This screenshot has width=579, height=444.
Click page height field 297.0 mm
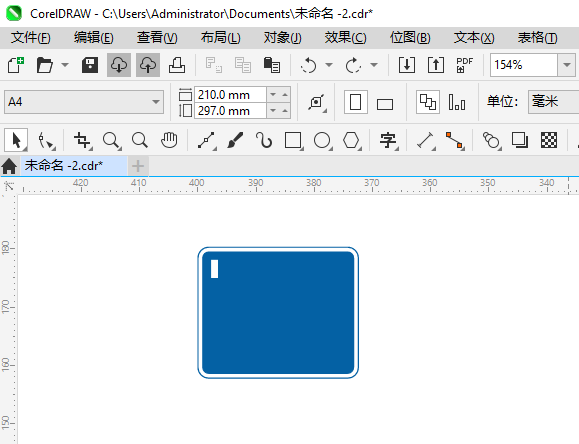point(230,110)
